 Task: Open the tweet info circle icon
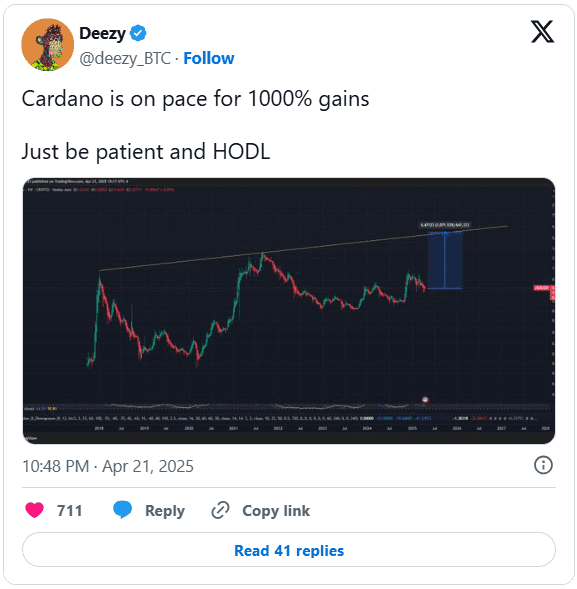[x=543, y=465]
